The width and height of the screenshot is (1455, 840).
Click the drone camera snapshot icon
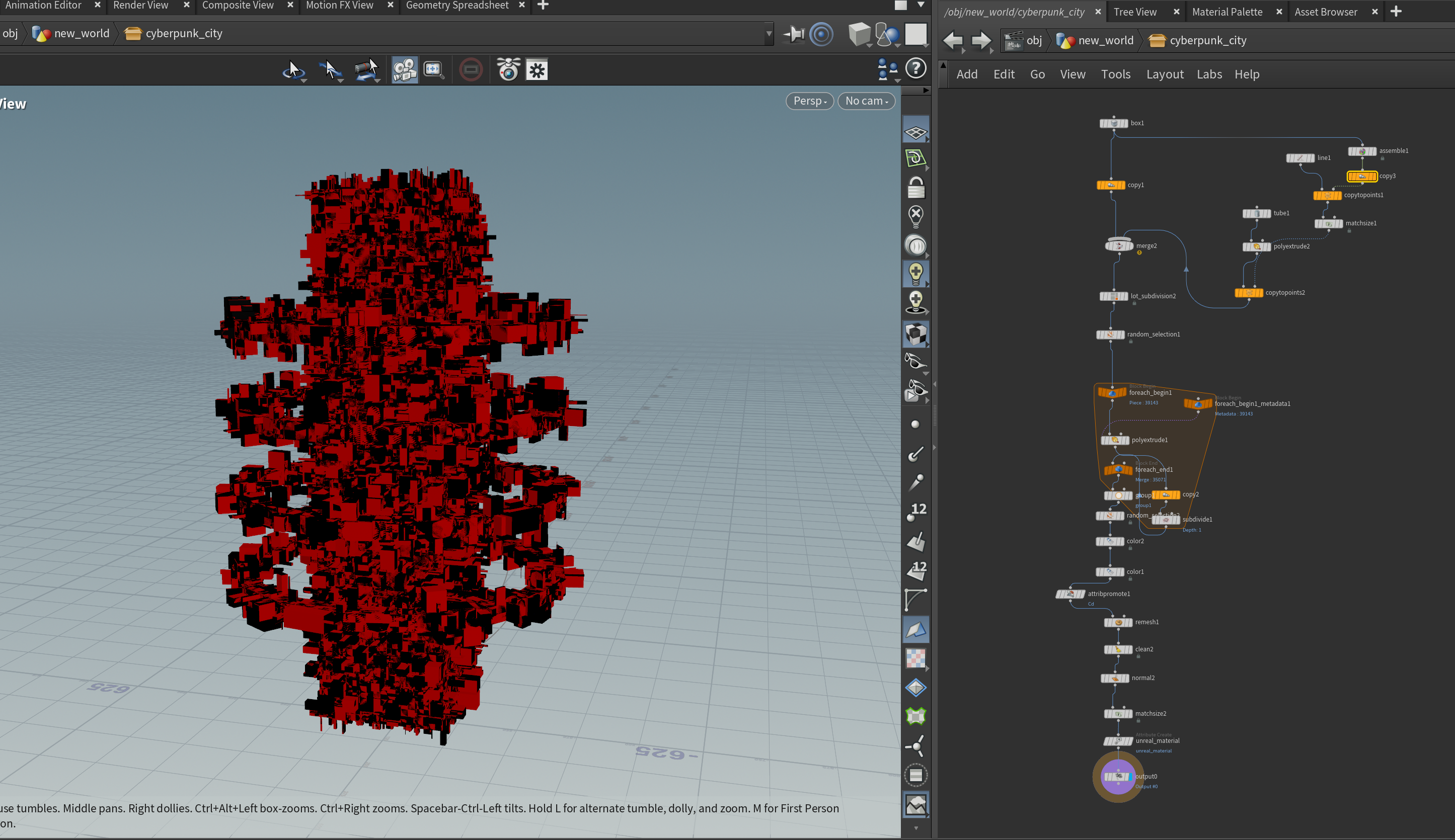click(508, 70)
